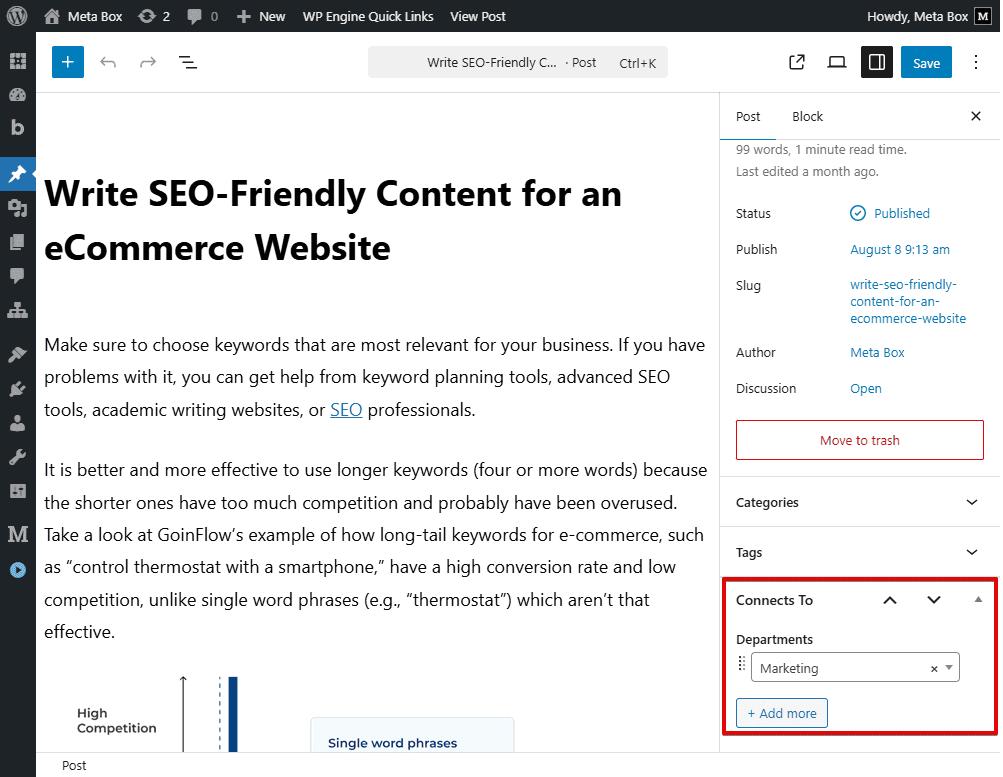This screenshot has height=777, width=1003.
Task: Toggle Connects To panel with small triangle
Action: pos(978,600)
